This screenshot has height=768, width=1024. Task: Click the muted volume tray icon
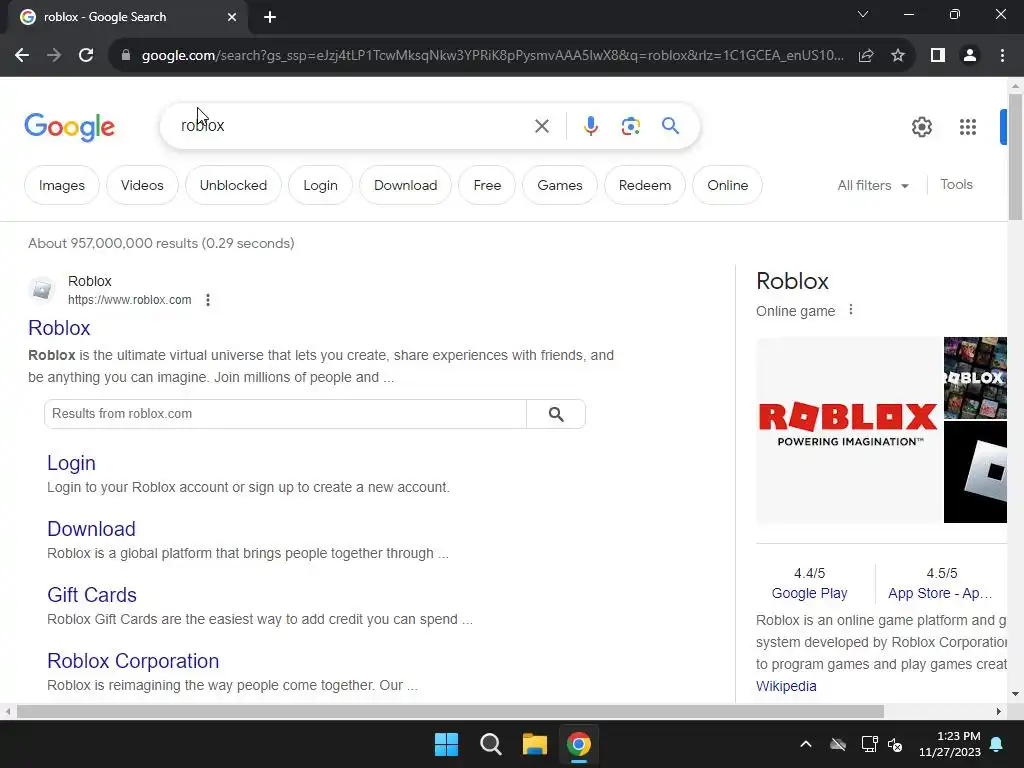(895, 744)
